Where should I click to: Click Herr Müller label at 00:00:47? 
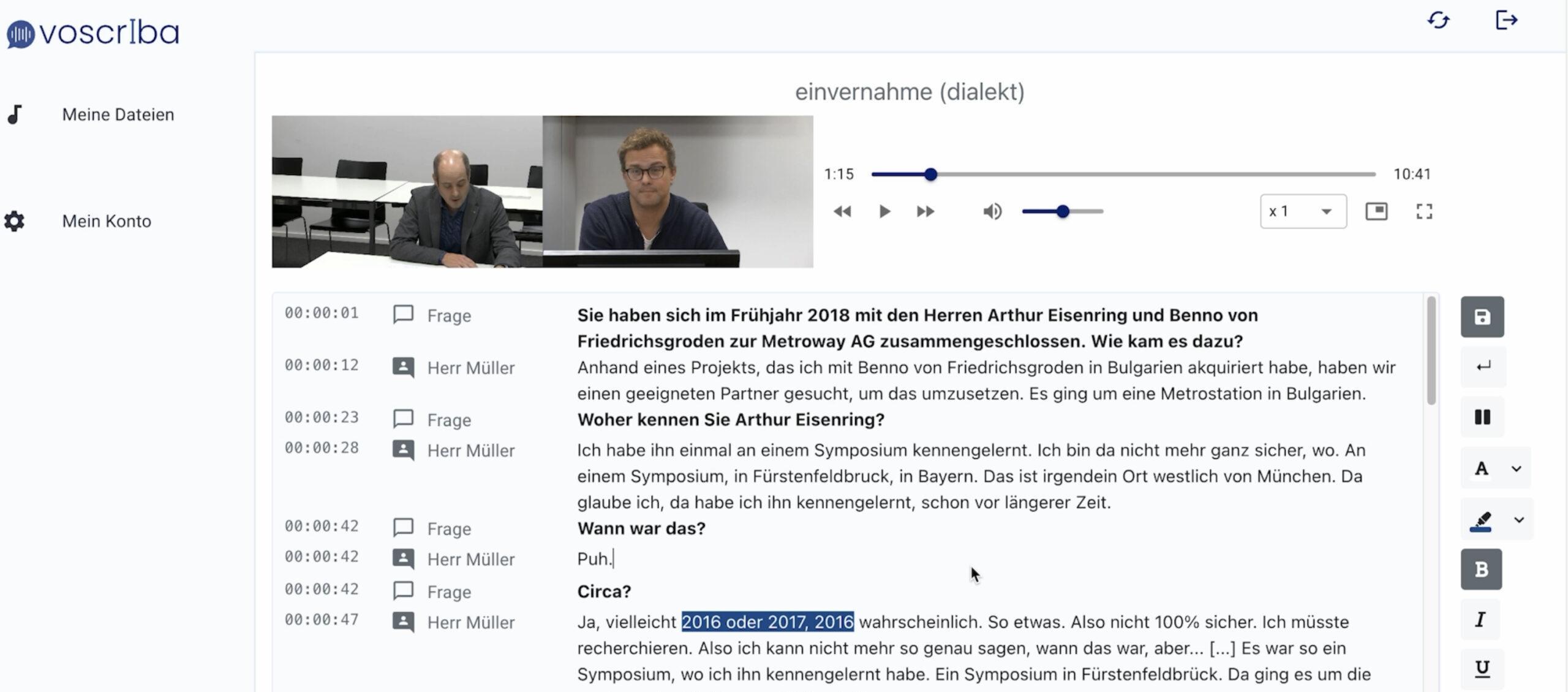pyautogui.click(x=470, y=623)
